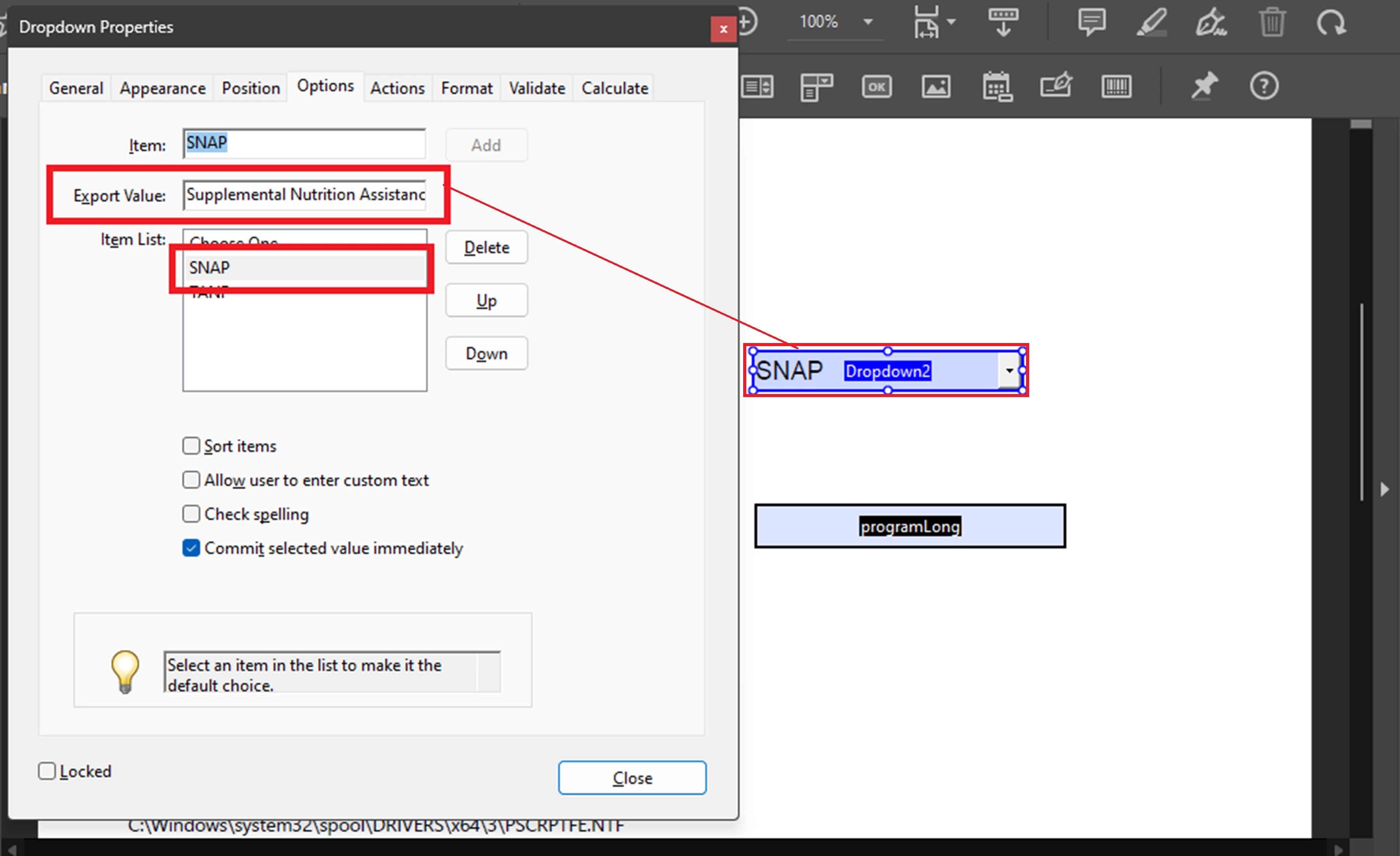This screenshot has height=856, width=1400.
Task: Uncheck Commit selected value immediately
Action: point(191,548)
